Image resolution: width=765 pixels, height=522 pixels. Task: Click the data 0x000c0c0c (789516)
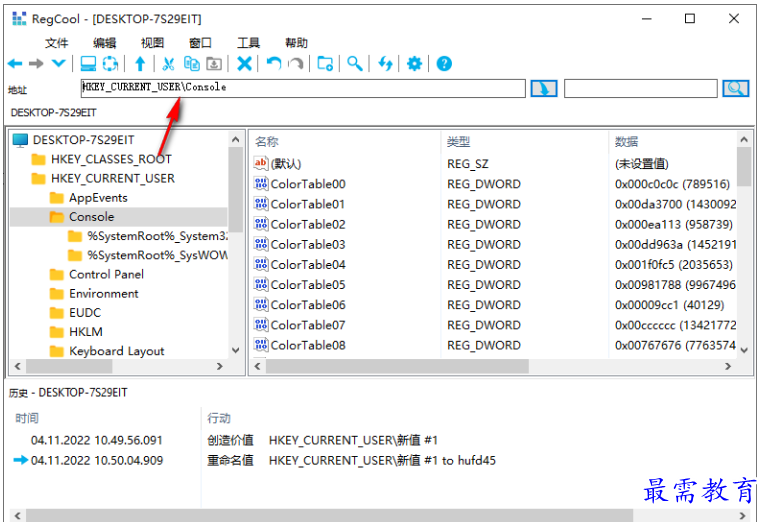click(672, 184)
